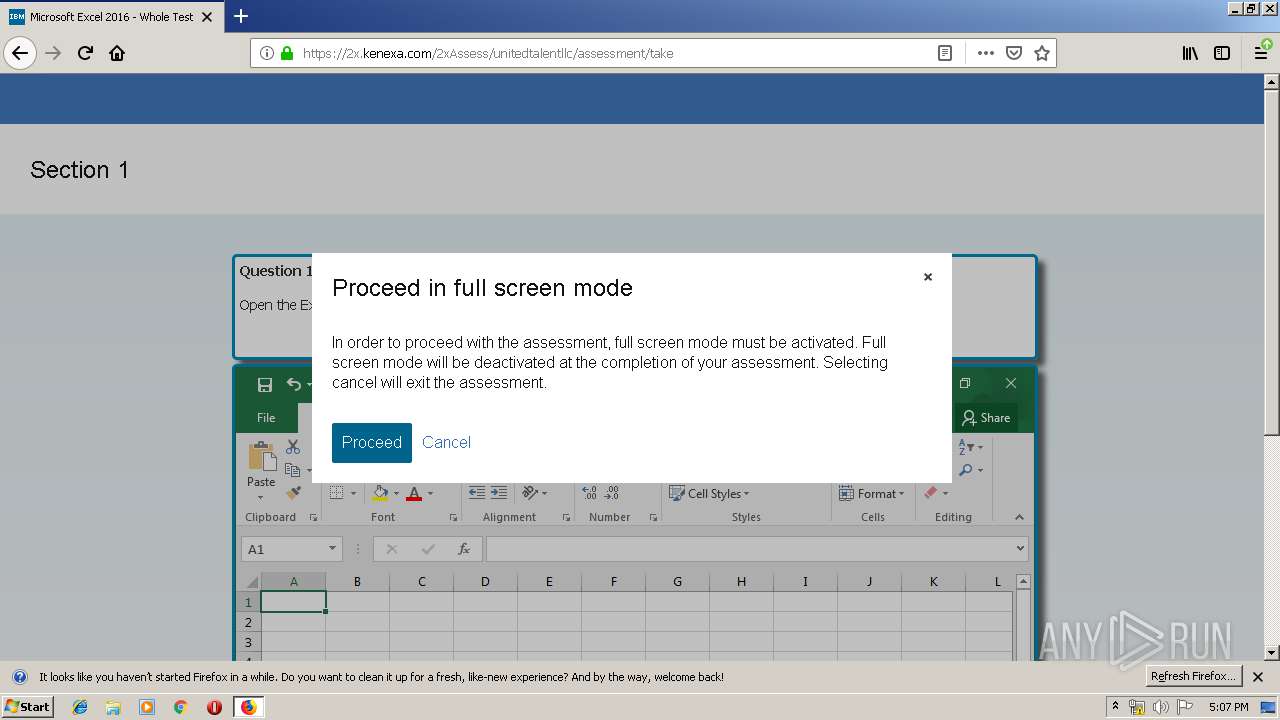
Task: Click the Format Painter brush icon
Action: click(x=293, y=493)
